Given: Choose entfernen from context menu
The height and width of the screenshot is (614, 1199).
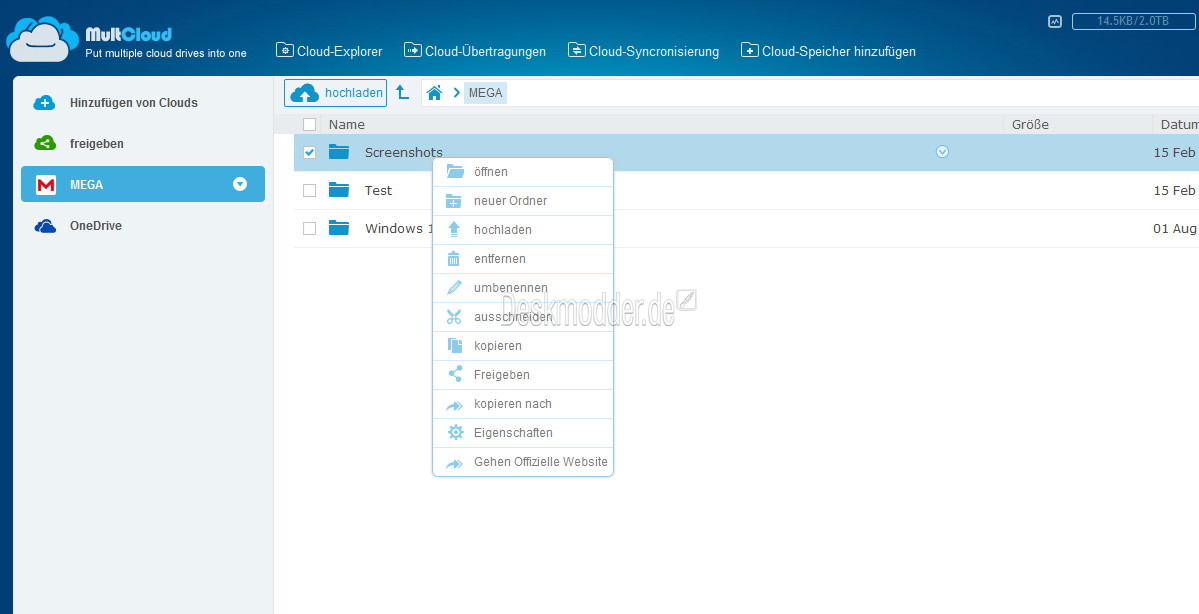Looking at the screenshot, I should click(523, 259).
